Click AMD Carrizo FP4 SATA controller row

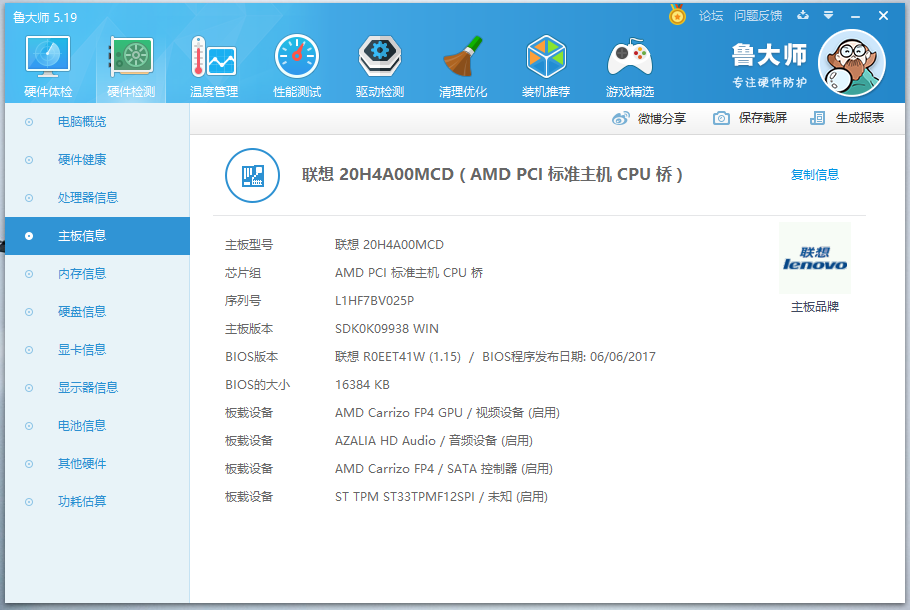pos(443,468)
